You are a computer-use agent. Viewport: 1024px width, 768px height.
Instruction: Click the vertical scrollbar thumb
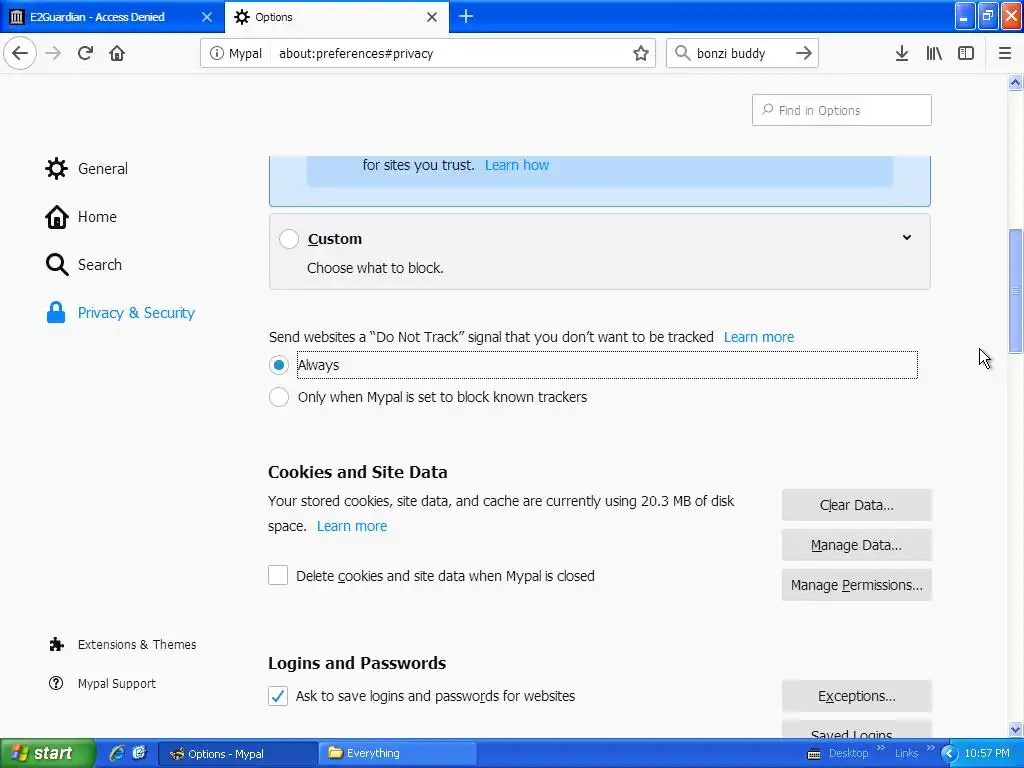(x=1015, y=291)
